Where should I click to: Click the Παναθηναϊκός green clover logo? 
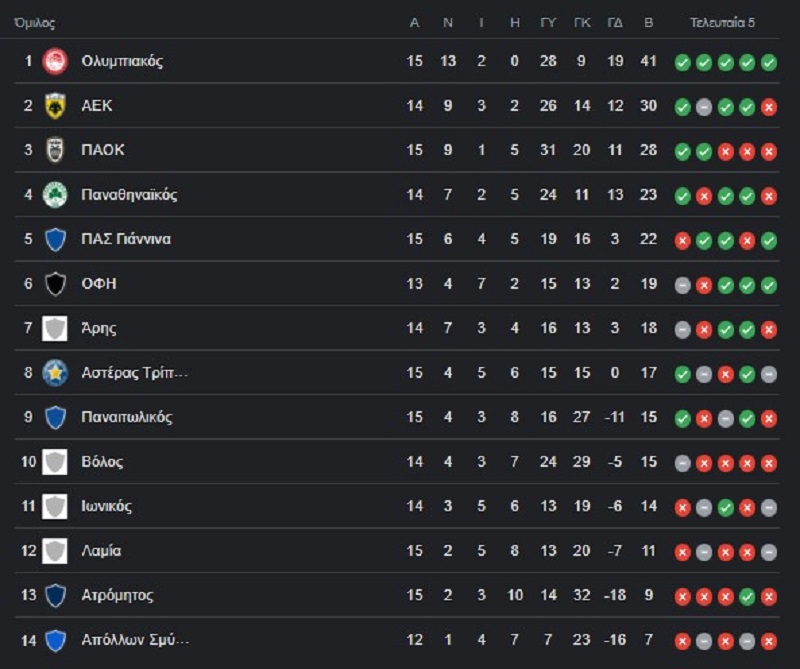click(55, 194)
